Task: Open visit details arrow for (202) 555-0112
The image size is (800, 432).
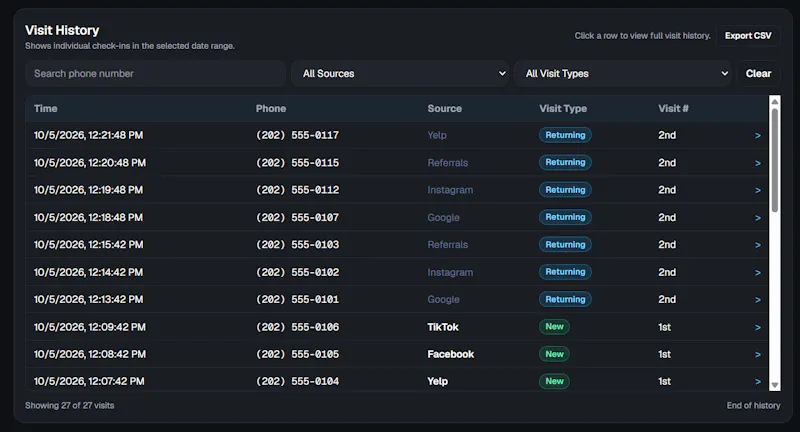Action: 758,190
